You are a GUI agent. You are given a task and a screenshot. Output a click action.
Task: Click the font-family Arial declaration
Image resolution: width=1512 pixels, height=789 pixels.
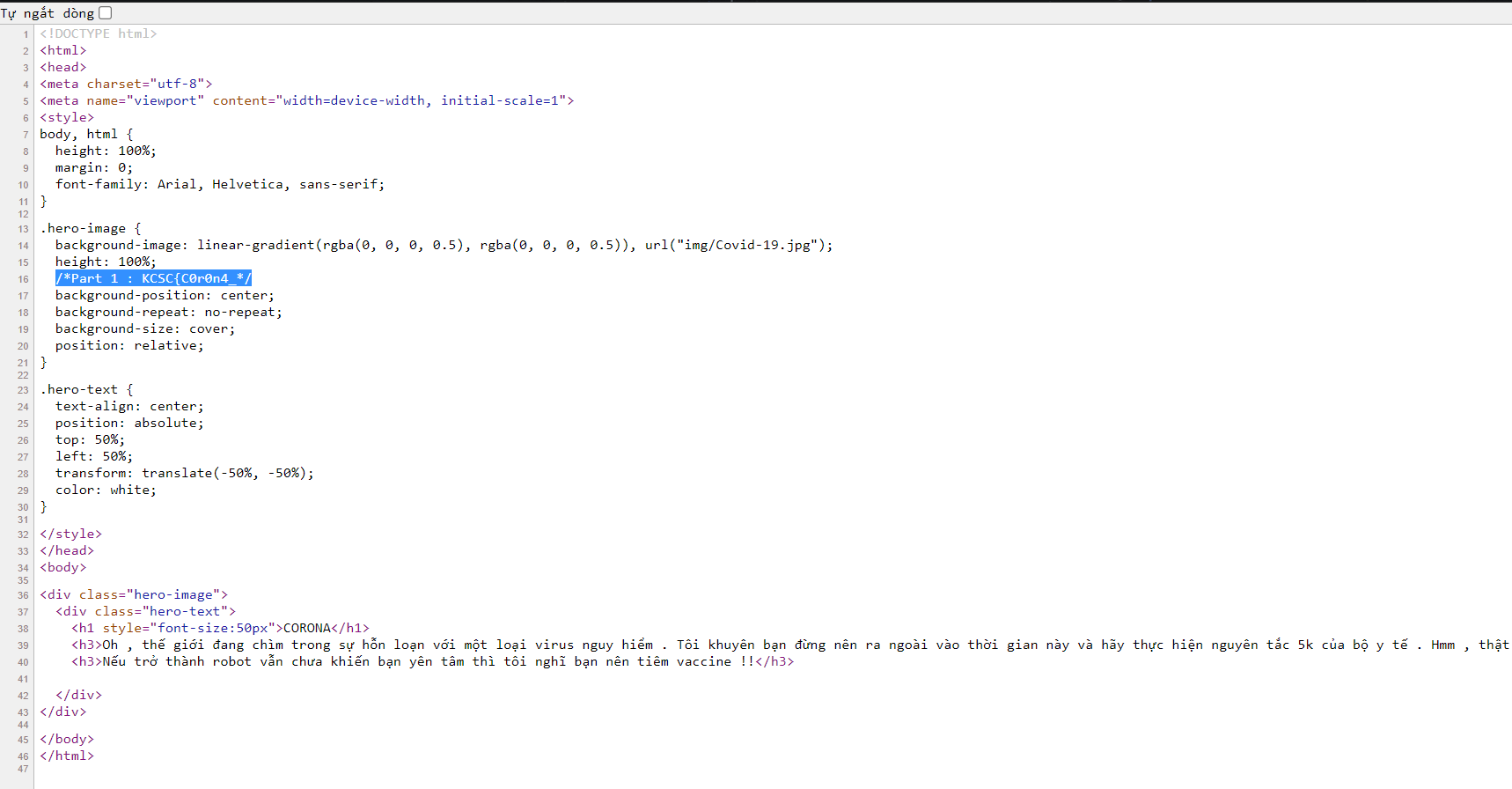(219, 184)
